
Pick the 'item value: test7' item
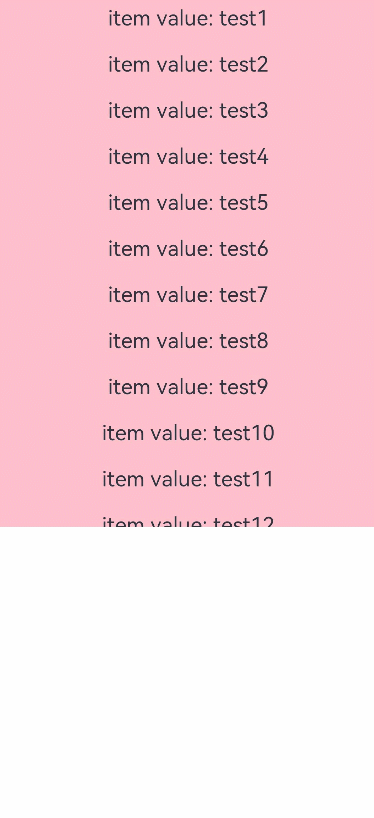[x=187, y=295]
